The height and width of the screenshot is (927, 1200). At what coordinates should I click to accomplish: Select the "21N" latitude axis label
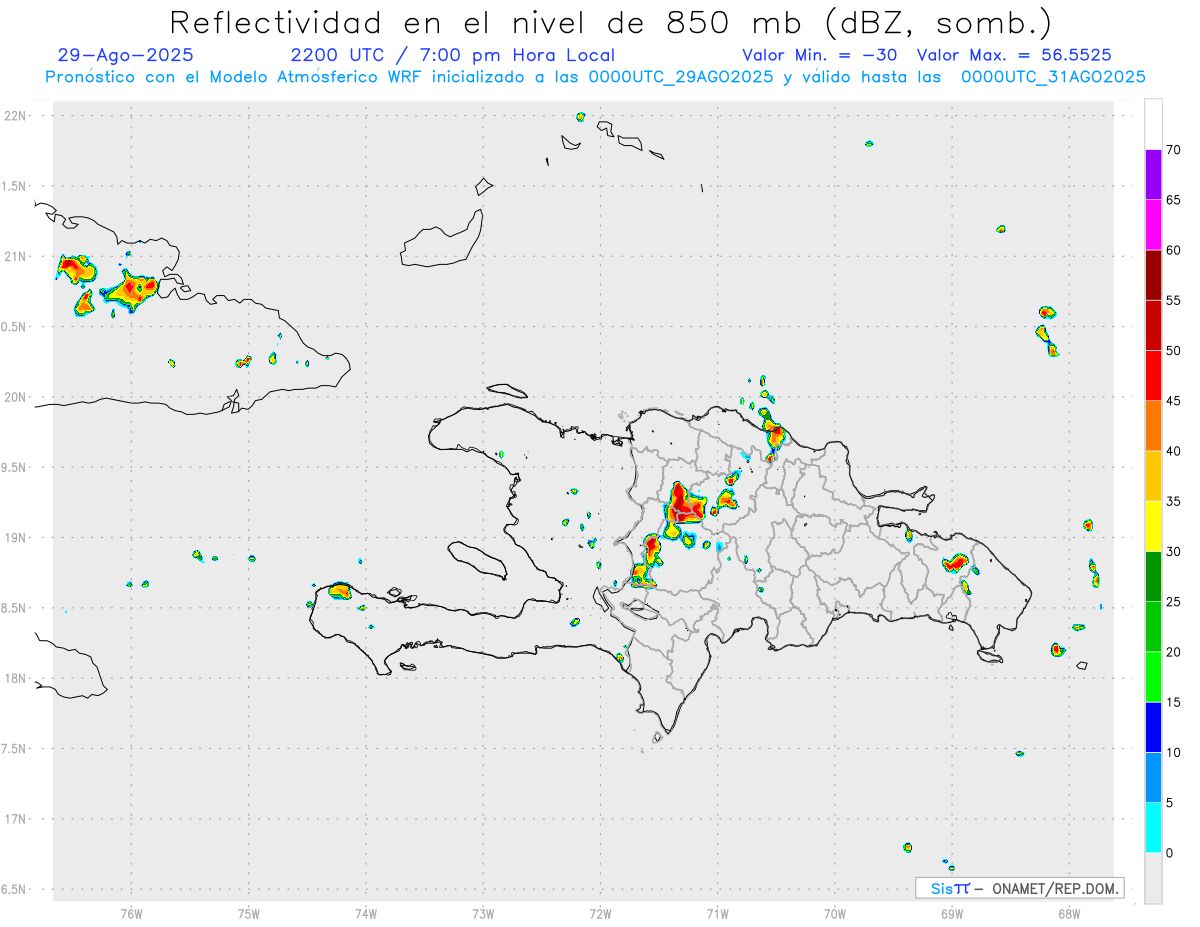[17, 256]
